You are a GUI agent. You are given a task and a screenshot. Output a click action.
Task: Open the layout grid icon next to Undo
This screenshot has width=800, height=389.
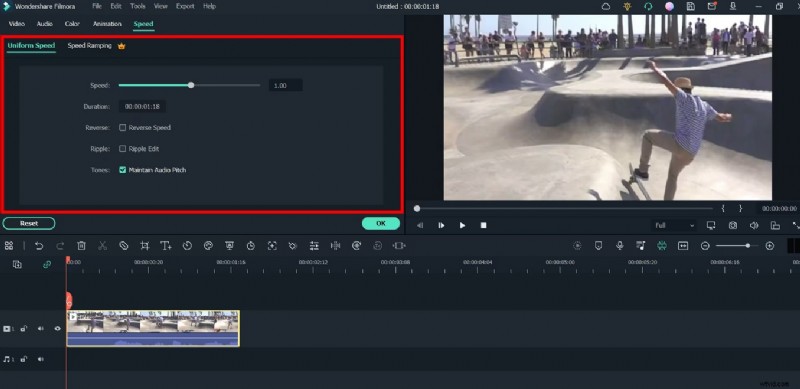9,246
